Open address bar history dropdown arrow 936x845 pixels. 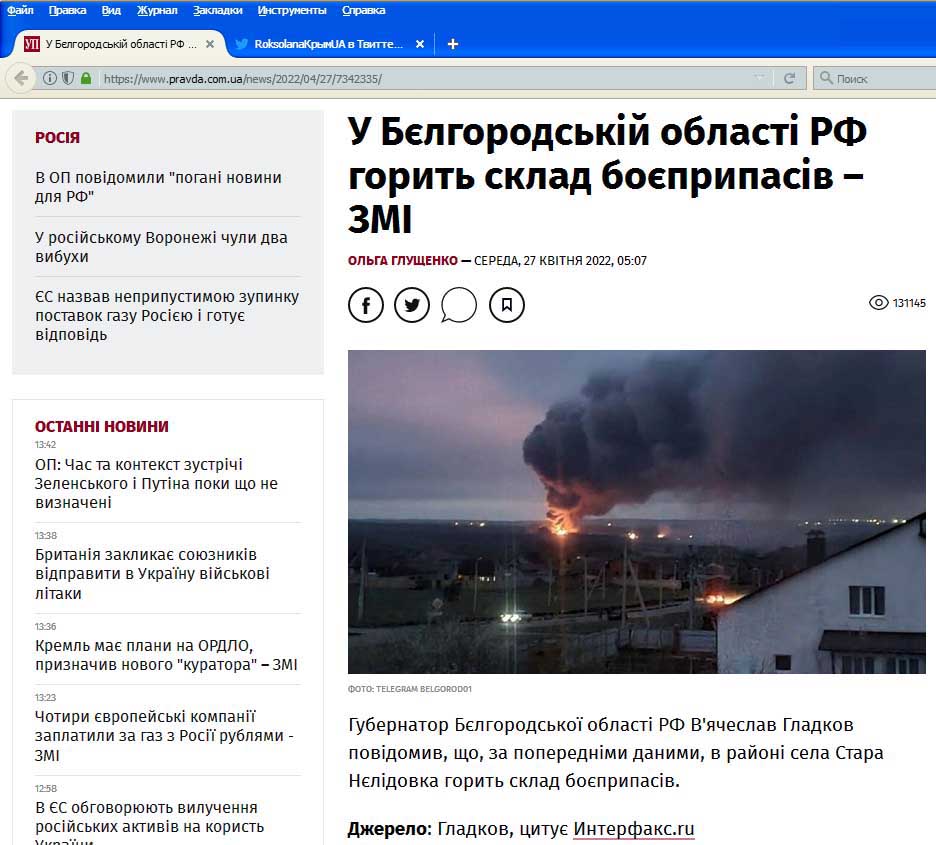coord(759,78)
